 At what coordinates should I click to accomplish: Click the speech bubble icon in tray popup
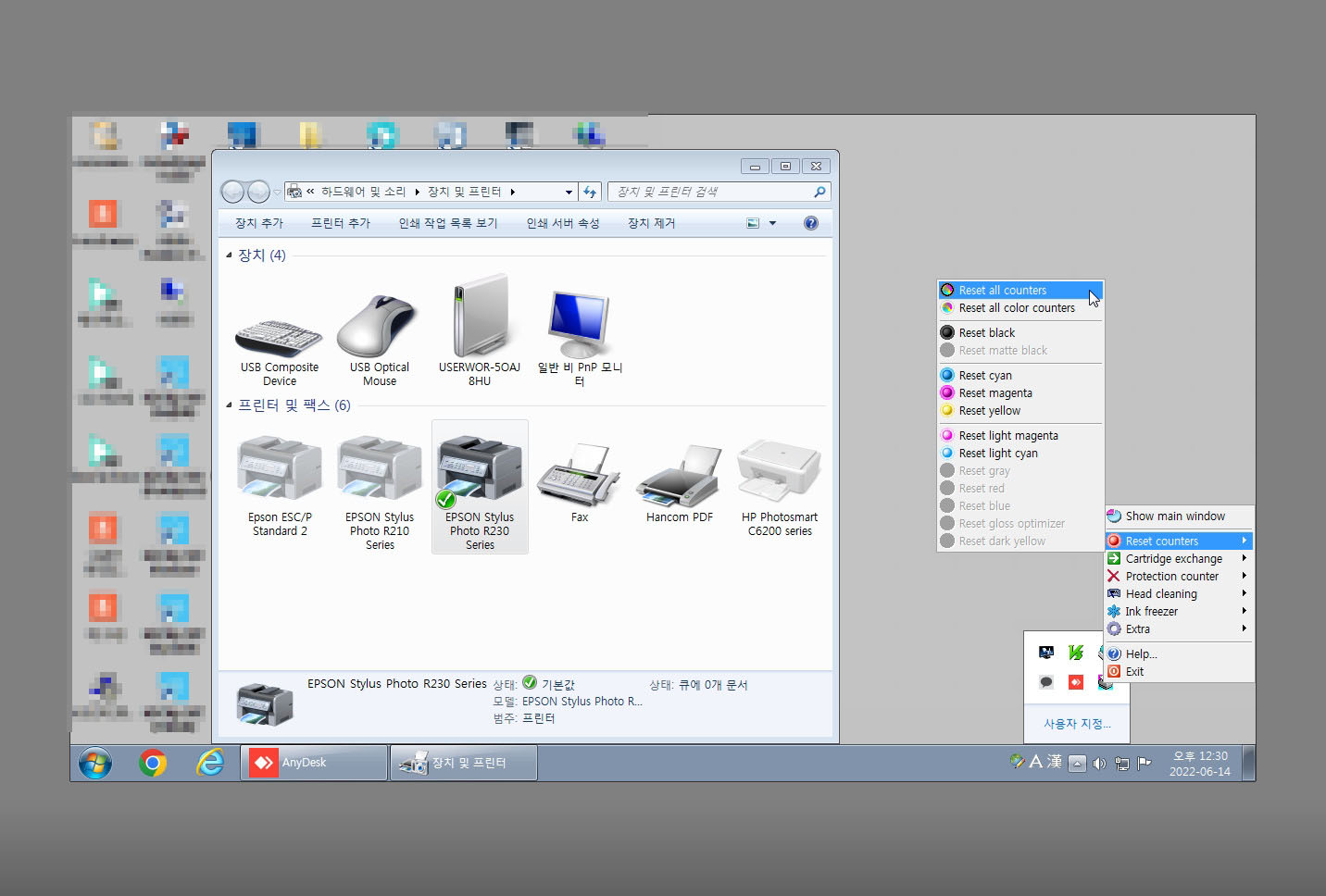coord(1046,682)
